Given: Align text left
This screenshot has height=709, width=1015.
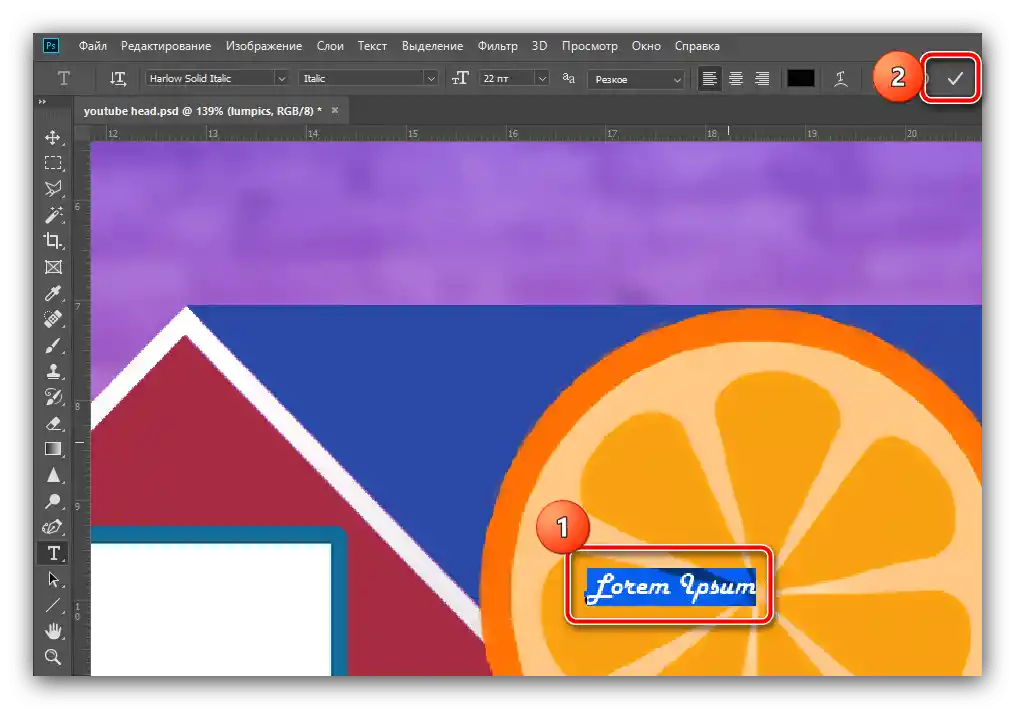Looking at the screenshot, I should (709, 78).
